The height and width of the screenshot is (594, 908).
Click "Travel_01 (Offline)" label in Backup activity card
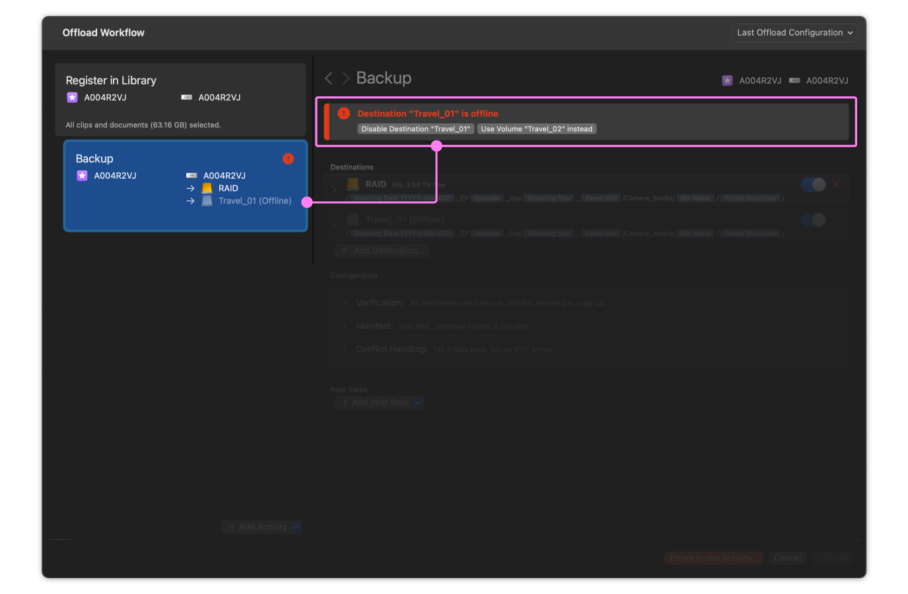(x=255, y=201)
